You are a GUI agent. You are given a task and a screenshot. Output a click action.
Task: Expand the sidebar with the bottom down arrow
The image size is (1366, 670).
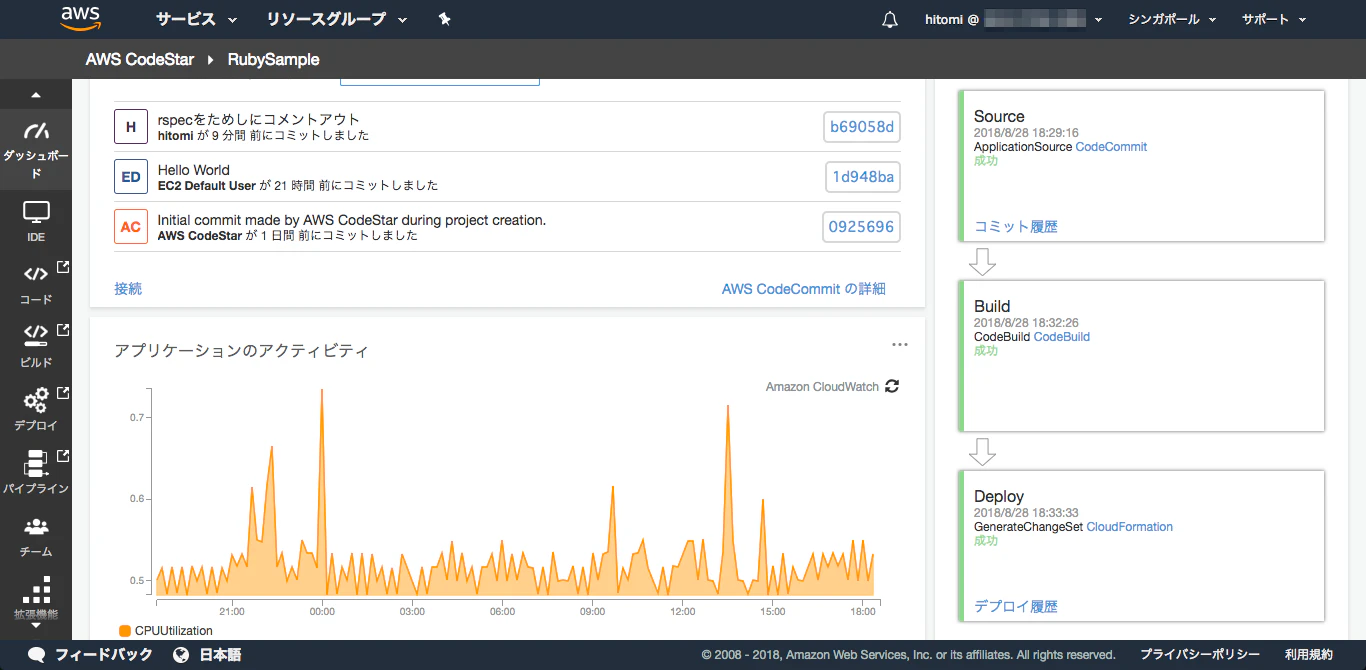pyautogui.click(x=36, y=626)
